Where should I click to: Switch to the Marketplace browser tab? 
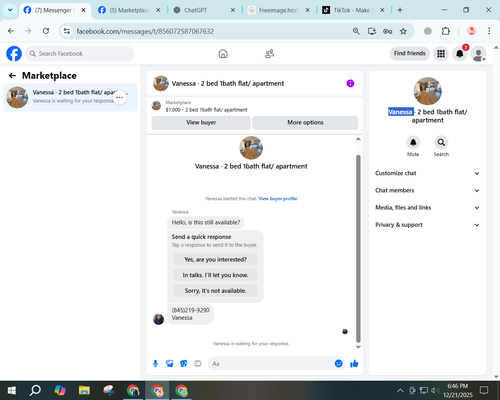coord(128,10)
